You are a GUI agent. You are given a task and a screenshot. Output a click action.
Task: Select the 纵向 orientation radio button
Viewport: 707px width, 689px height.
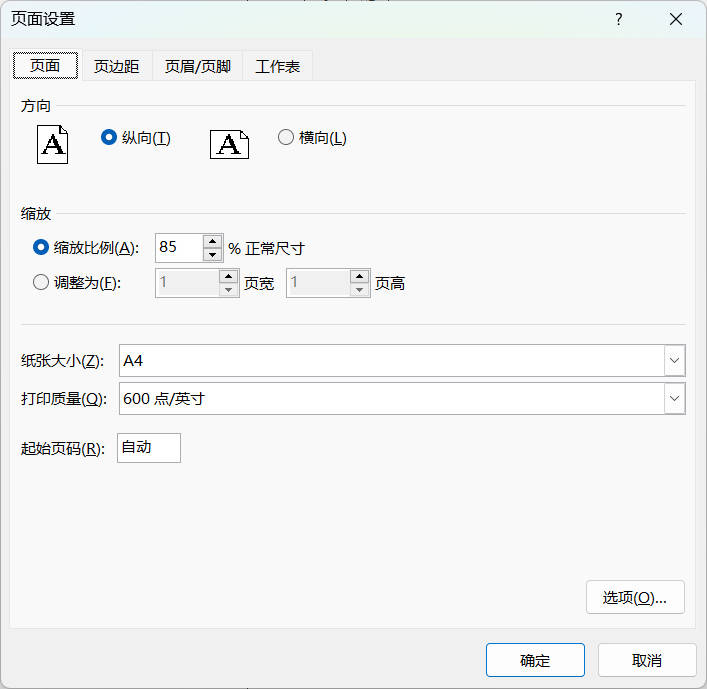tap(110, 138)
